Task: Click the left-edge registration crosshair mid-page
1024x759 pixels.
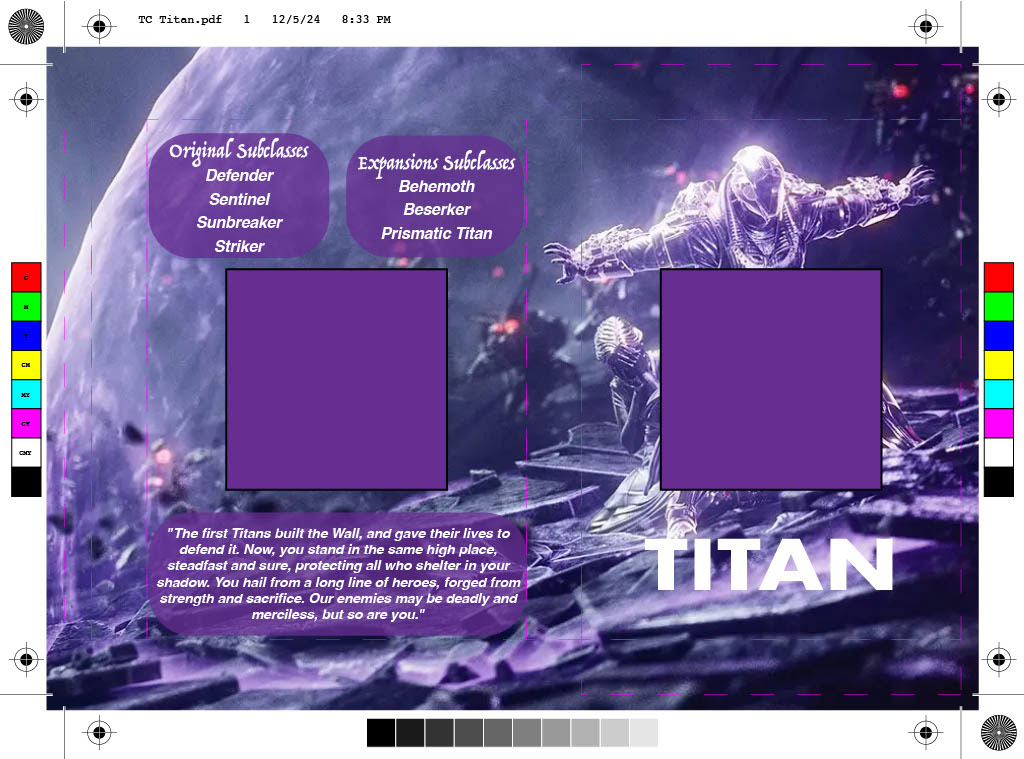Action: (27, 100)
